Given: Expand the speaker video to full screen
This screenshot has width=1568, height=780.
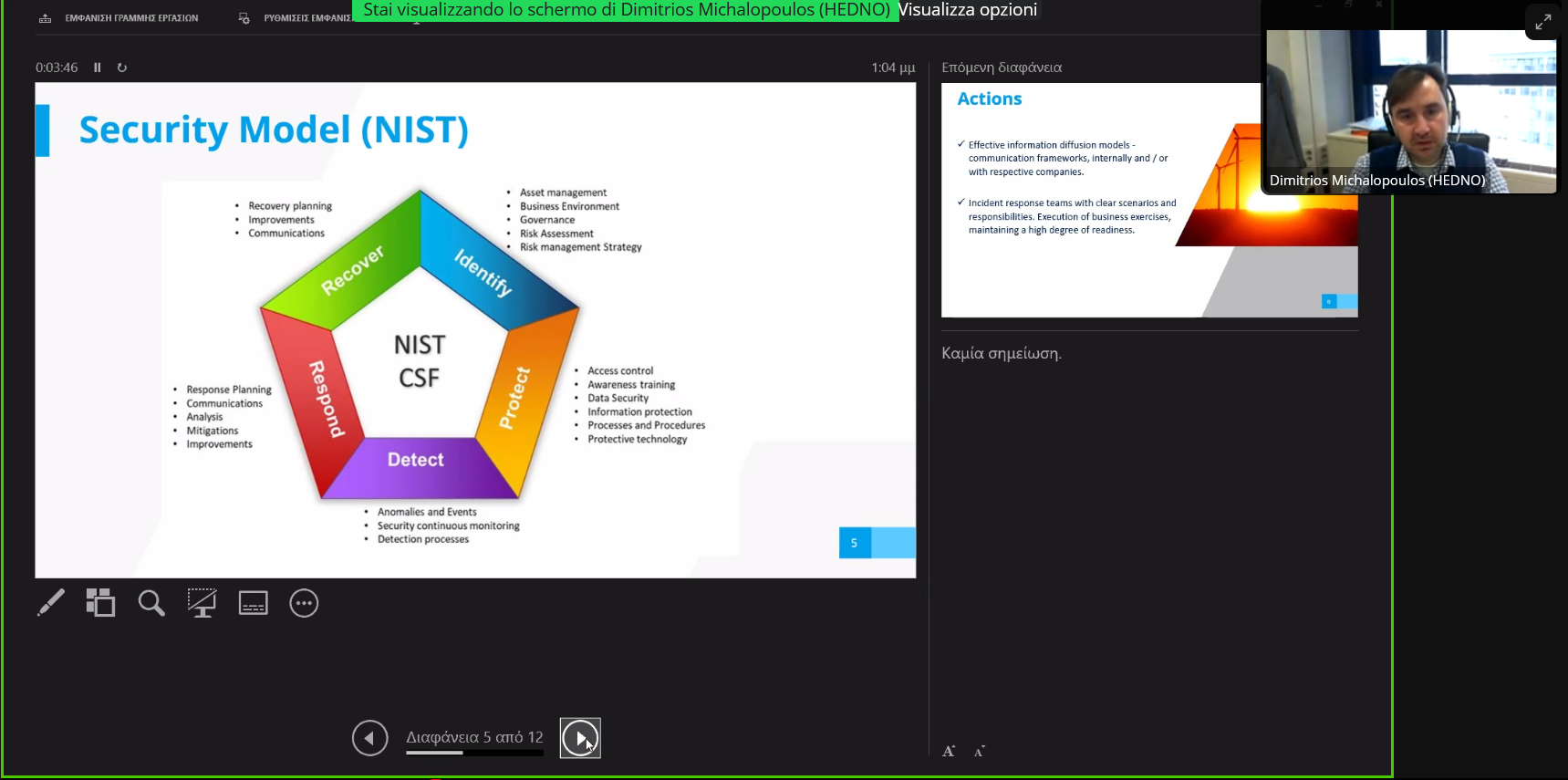Looking at the screenshot, I should pyautogui.click(x=1542, y=22).
